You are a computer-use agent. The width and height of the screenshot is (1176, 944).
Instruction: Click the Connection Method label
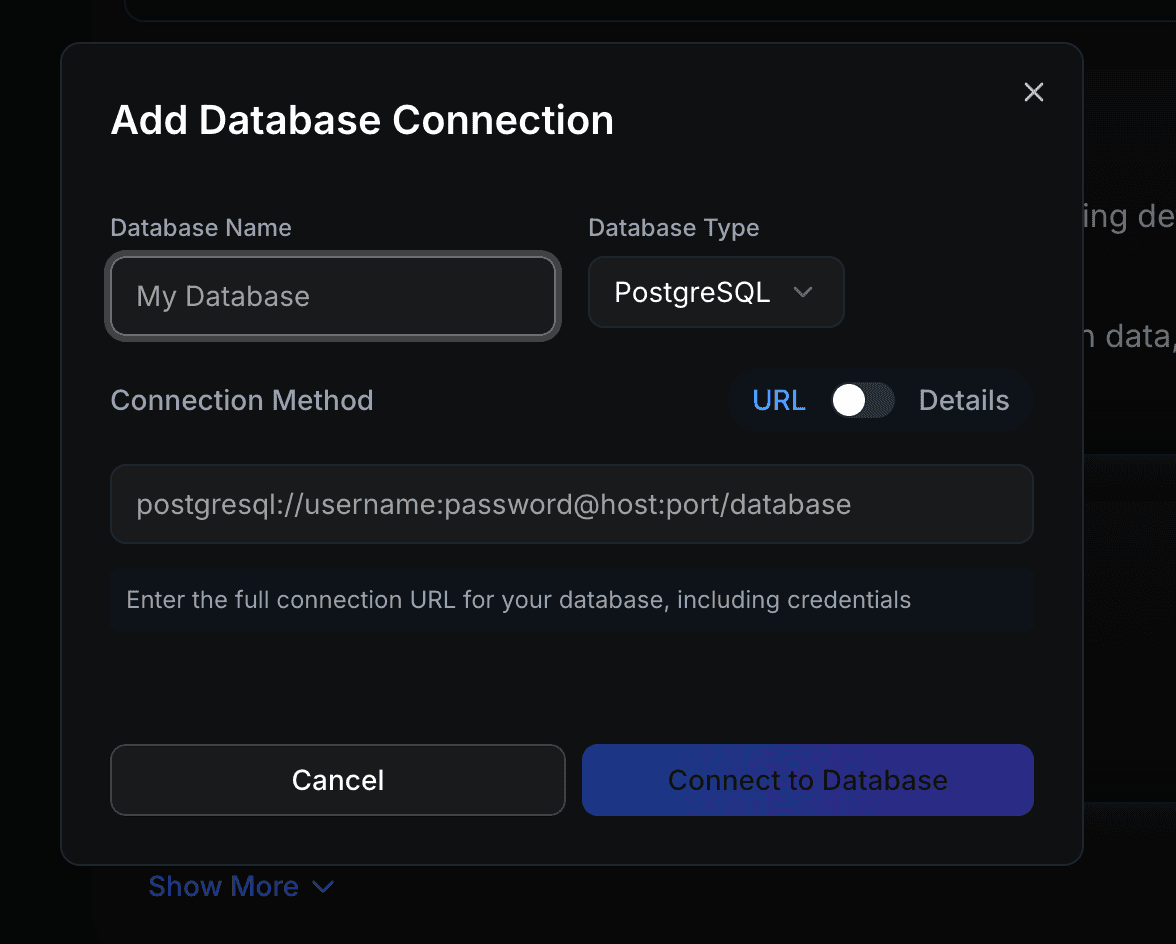click(x=242, y=400)
